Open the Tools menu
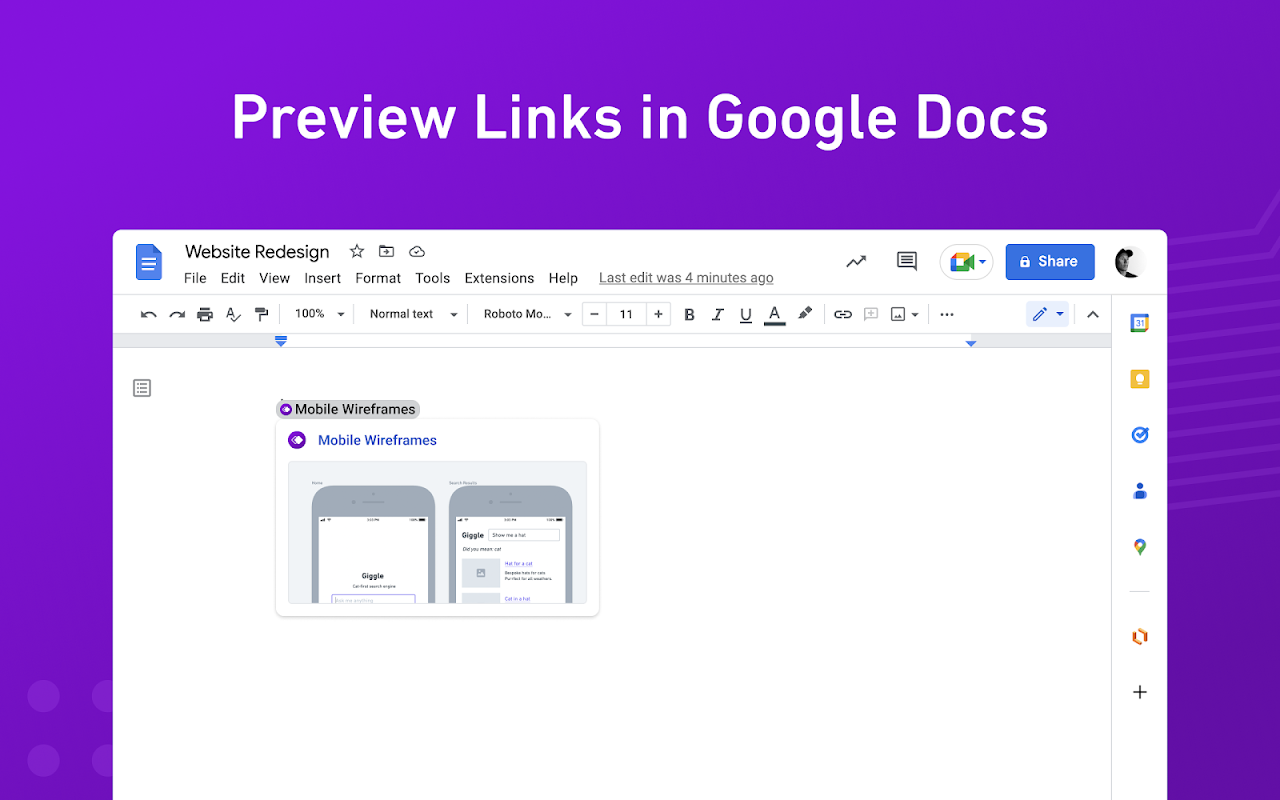1280x800 pixels. [433, 278]
